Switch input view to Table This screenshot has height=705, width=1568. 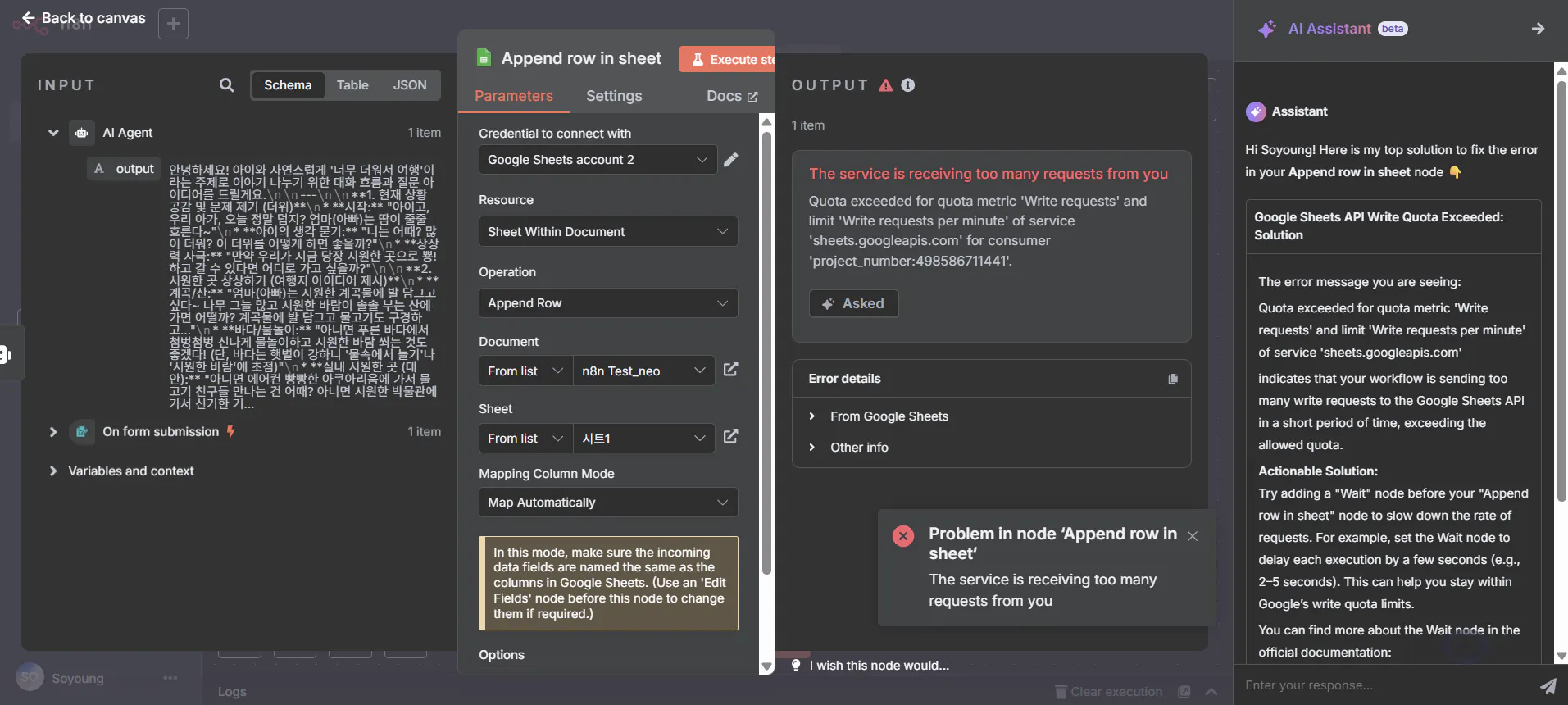click(x=352, y=85)
